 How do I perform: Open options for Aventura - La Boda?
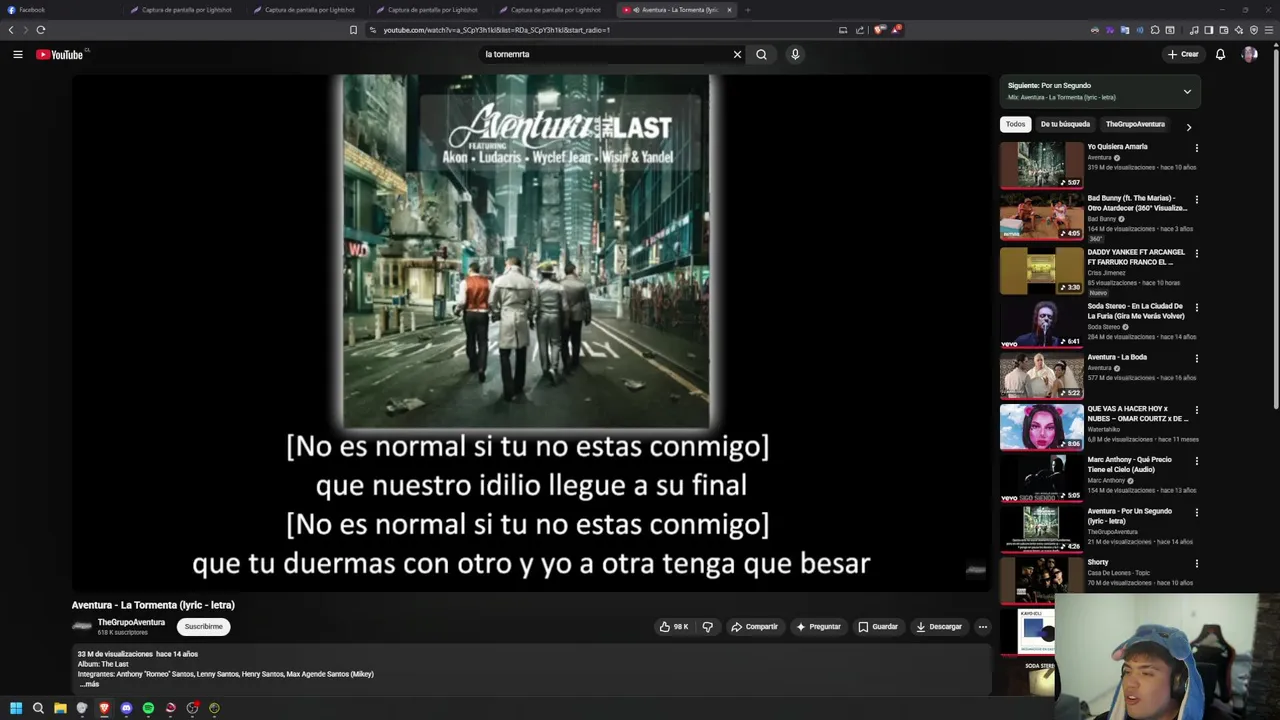(x=1196, y=358)
